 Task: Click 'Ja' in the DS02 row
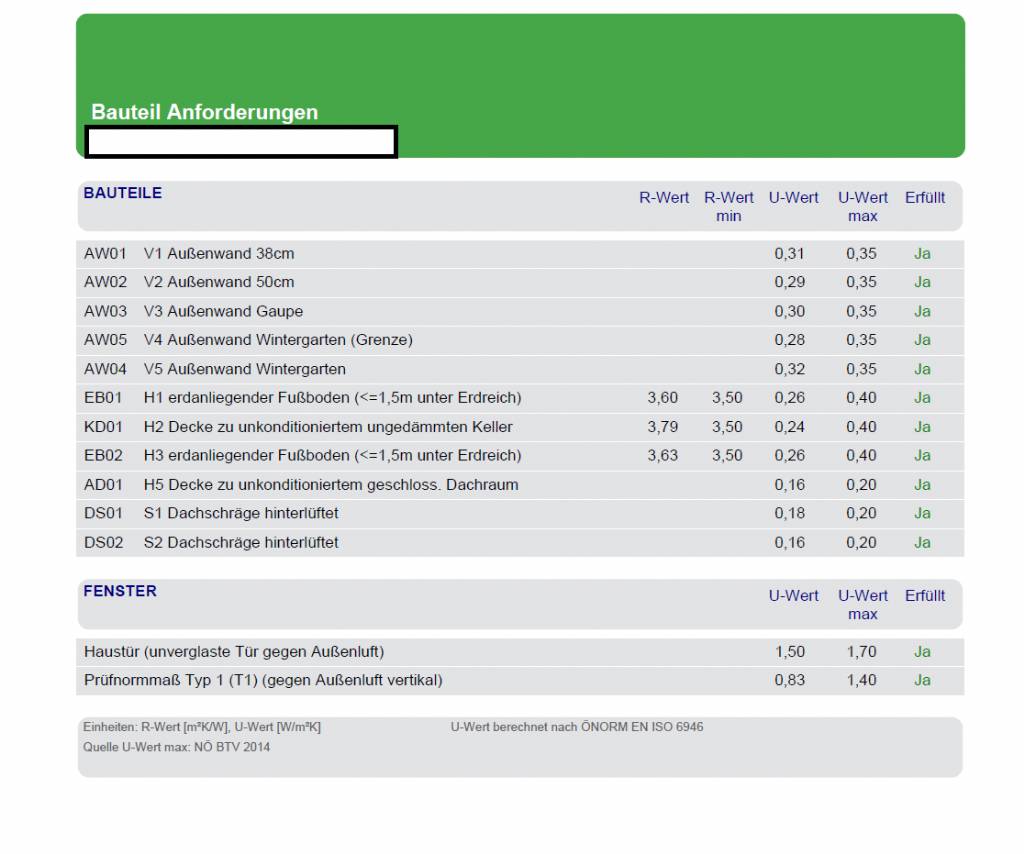pos(922,543)
